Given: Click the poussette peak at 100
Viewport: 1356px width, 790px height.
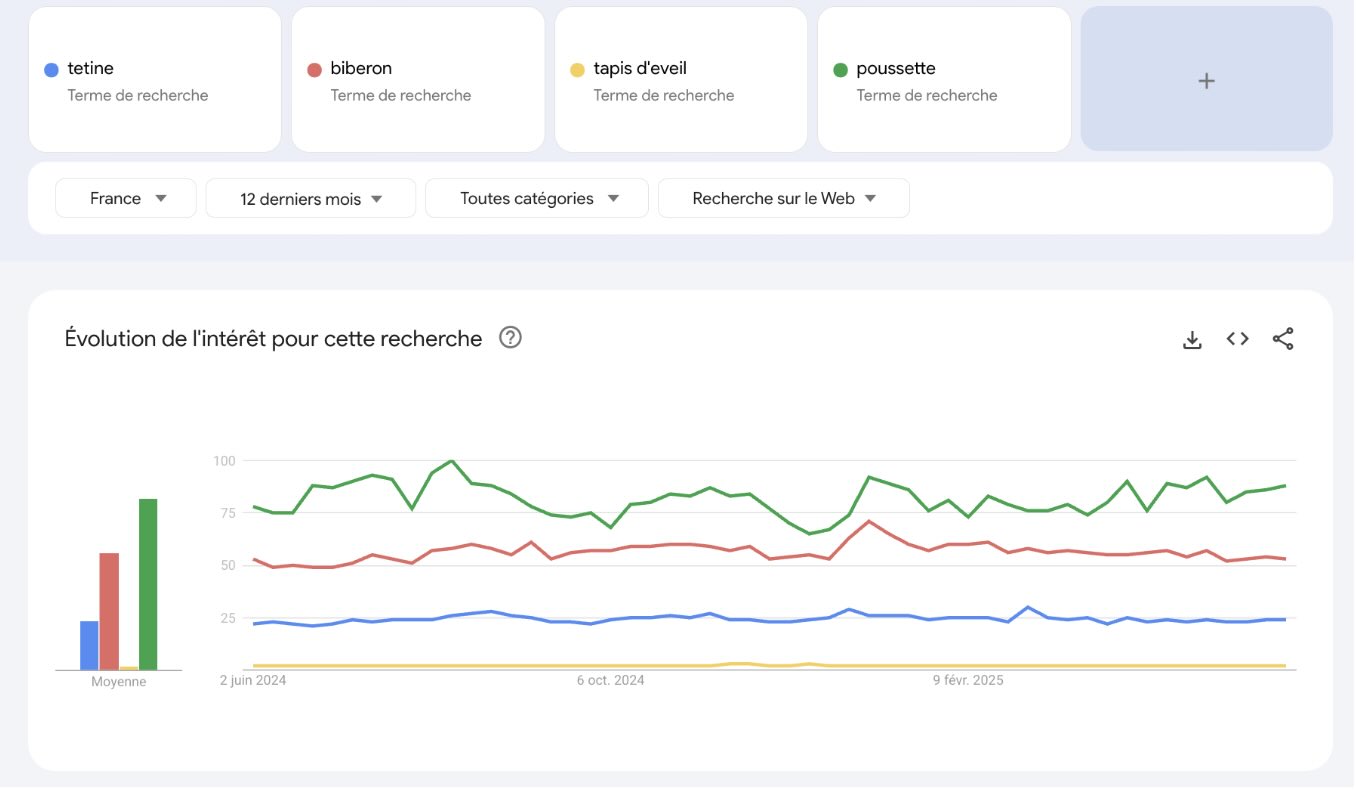Looking at the screenshot, I should (x=452, y=461).
